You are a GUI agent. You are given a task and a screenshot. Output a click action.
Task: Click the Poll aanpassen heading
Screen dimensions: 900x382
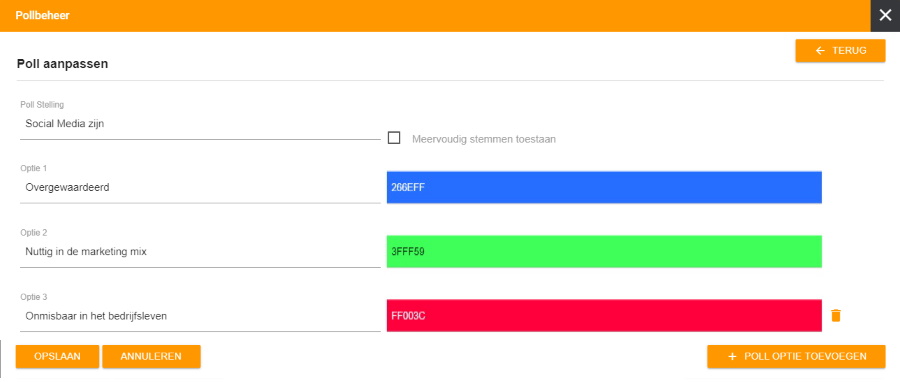(x=63, y=64)
